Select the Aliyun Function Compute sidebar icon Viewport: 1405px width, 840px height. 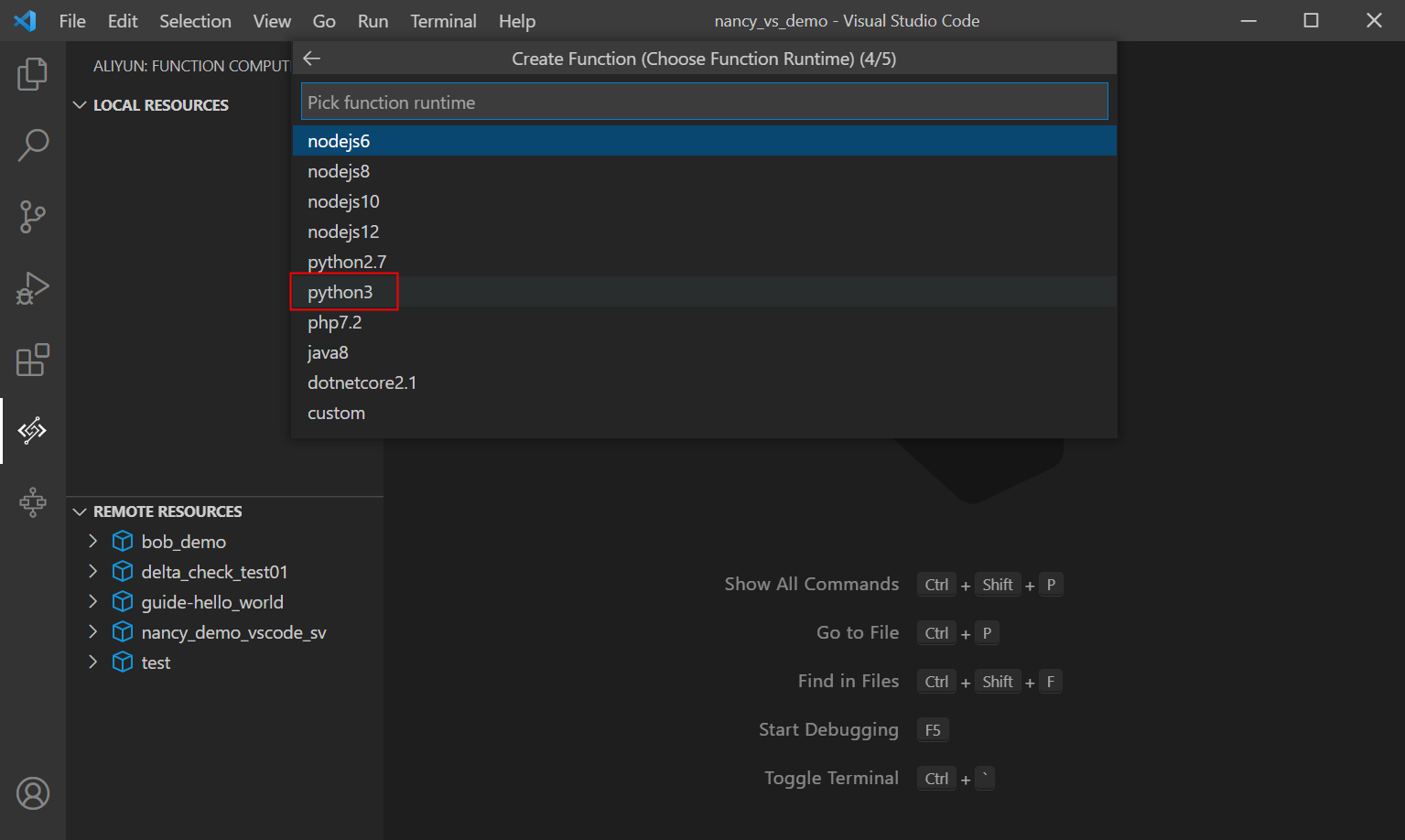33,430
